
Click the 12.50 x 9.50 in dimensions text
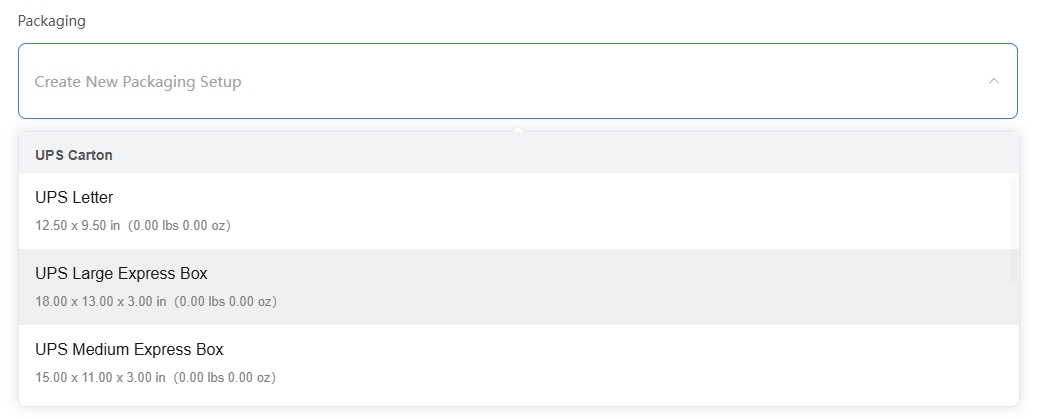(77, 225)
